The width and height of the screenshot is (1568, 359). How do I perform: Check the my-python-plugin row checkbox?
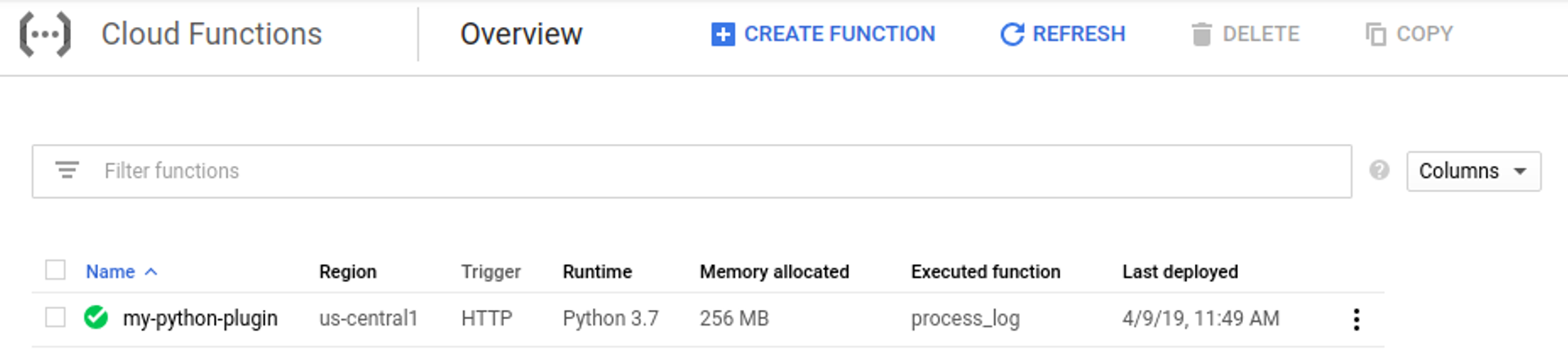pos(56,317)
